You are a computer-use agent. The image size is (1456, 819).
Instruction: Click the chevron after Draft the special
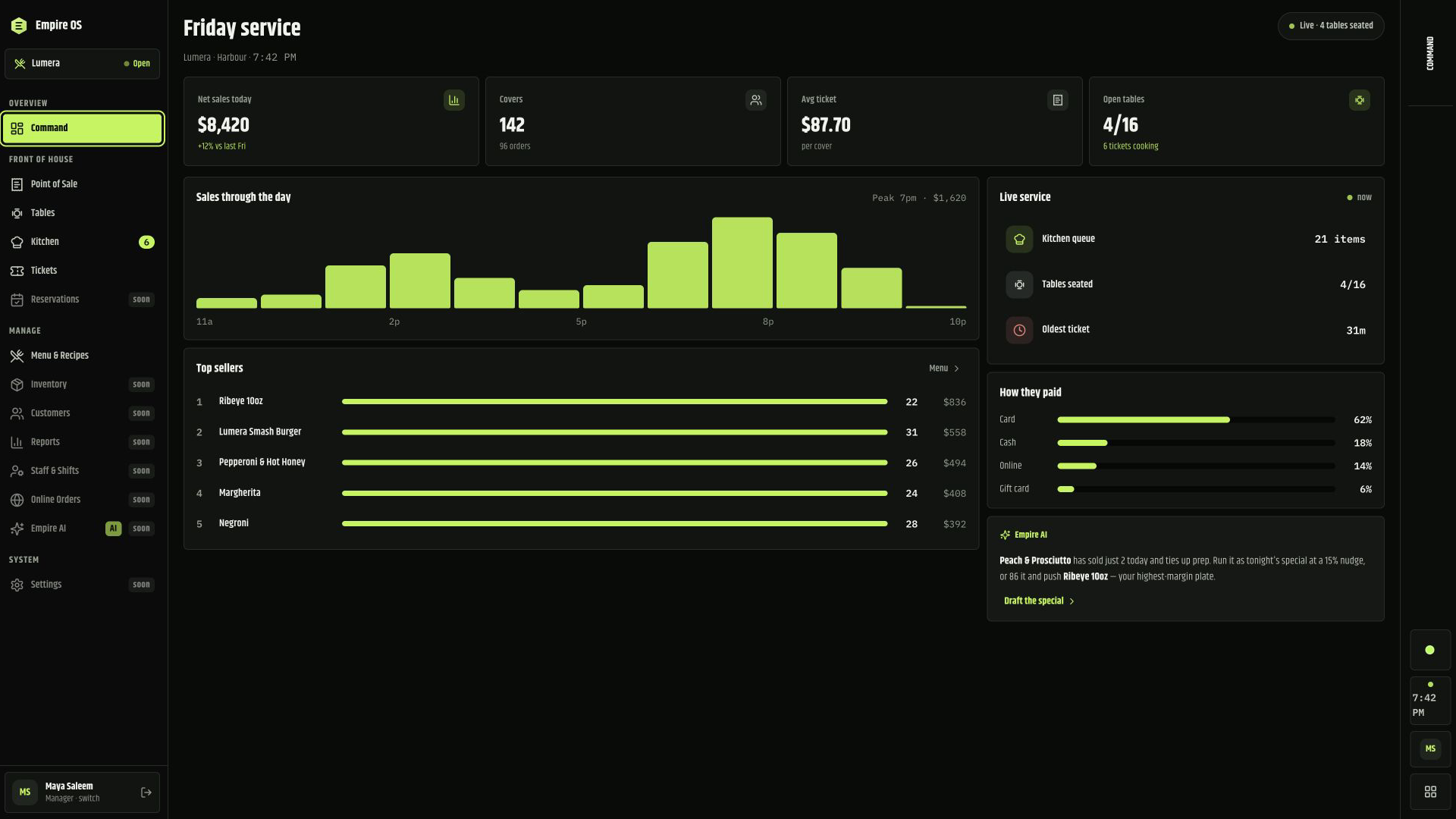coord(1072,601)
